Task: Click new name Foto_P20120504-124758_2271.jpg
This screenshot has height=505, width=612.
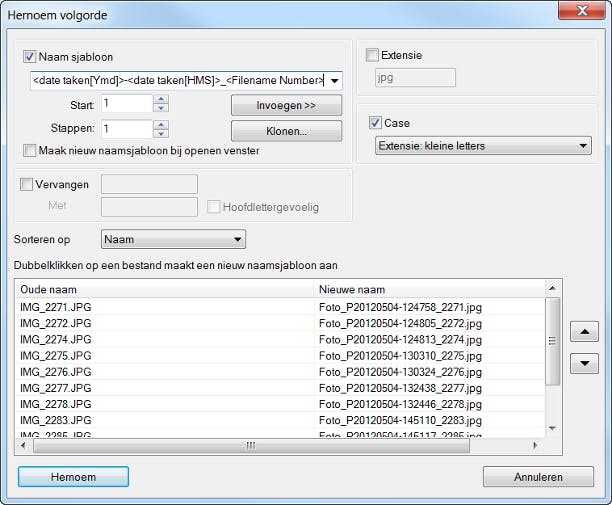Action: pyautogui.click(x=400, y=308)
